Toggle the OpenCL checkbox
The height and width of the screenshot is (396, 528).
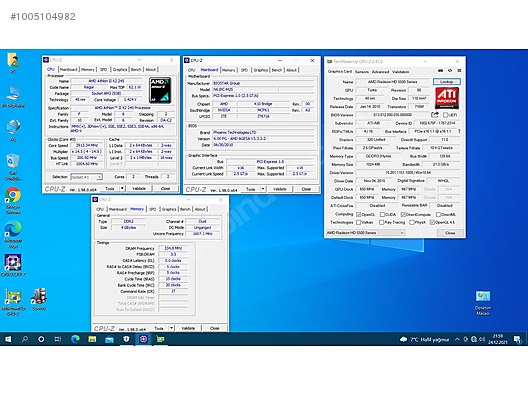358,214
